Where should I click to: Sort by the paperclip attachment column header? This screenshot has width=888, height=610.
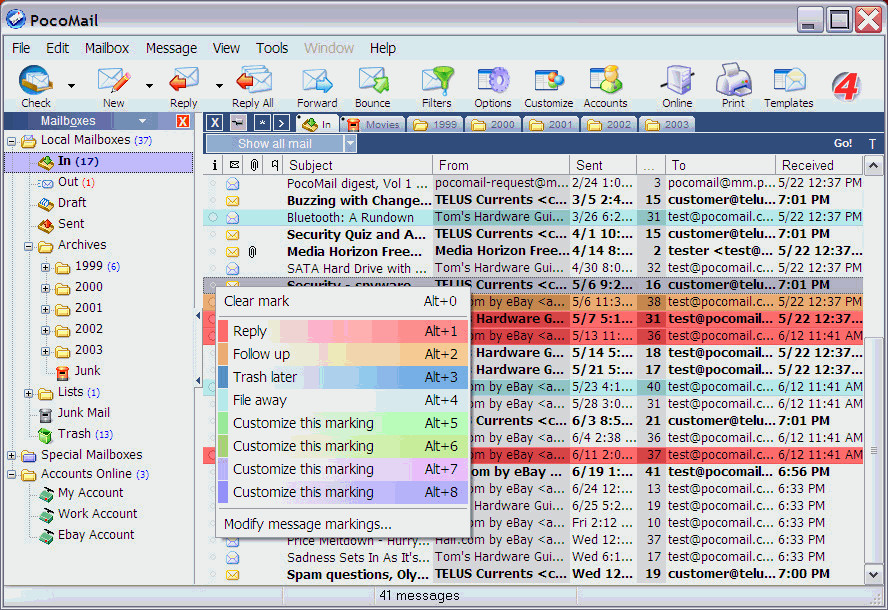pos(254,165)
